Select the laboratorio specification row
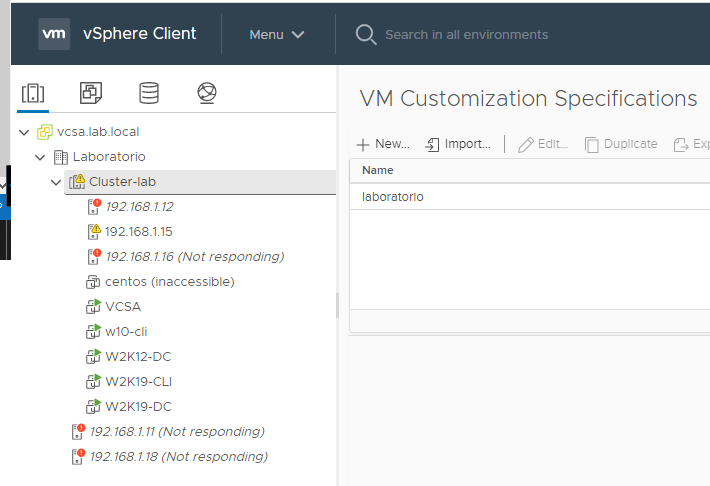The image size is (710, 486). click(529, 197)
